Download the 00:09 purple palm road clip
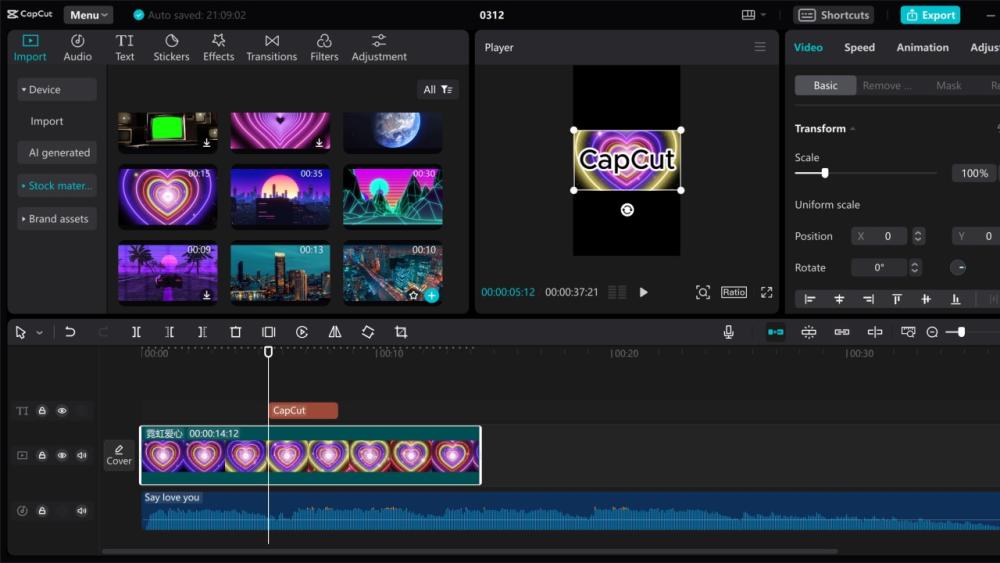This screenshot has height=563, width=1000. pyautogui.click(x=207, y=295)
